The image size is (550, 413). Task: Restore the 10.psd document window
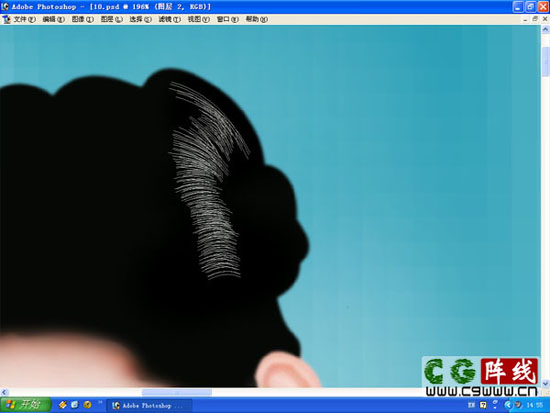[535, 19]
